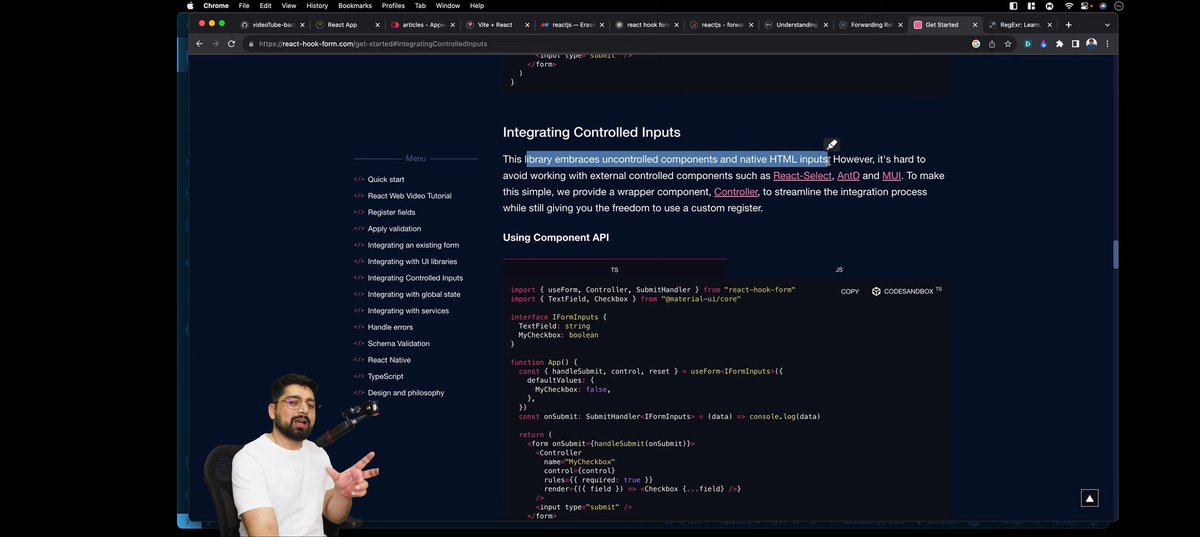Open the Apple menu
1200x537 pixels.
pyautogui.click(x=190, y=5)
